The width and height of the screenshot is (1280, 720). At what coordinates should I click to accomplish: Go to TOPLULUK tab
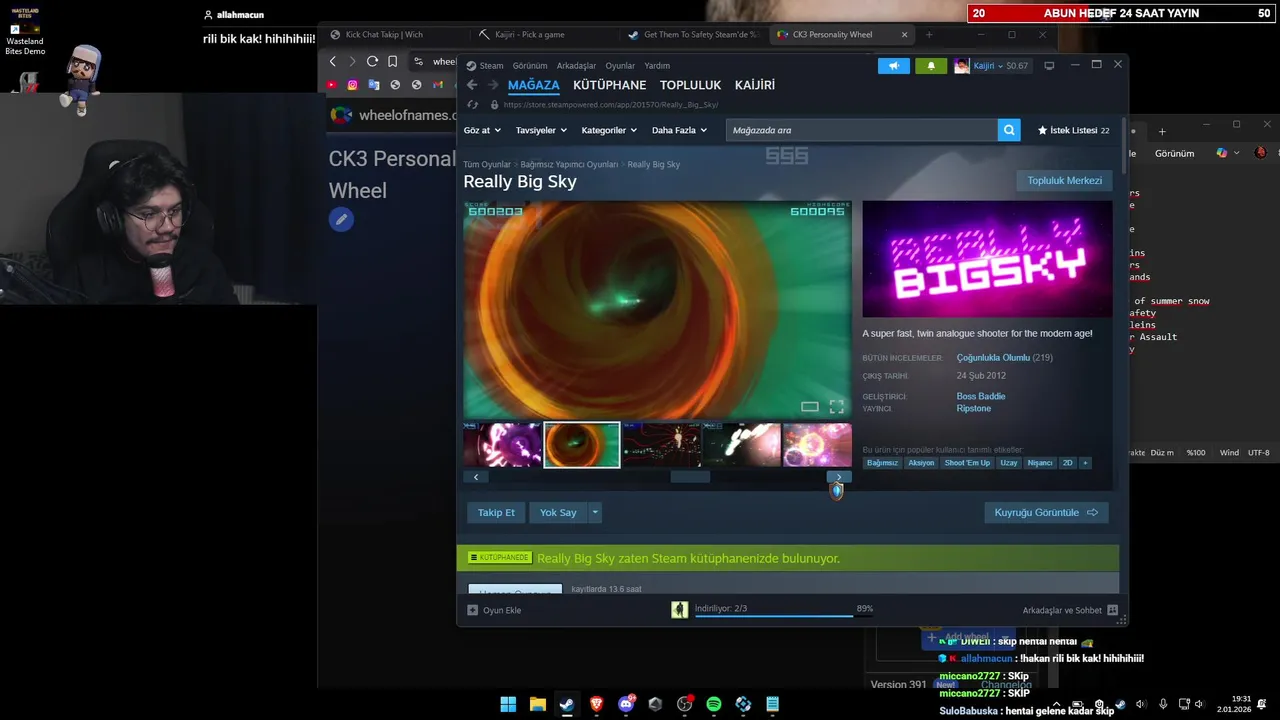[690, 85]
